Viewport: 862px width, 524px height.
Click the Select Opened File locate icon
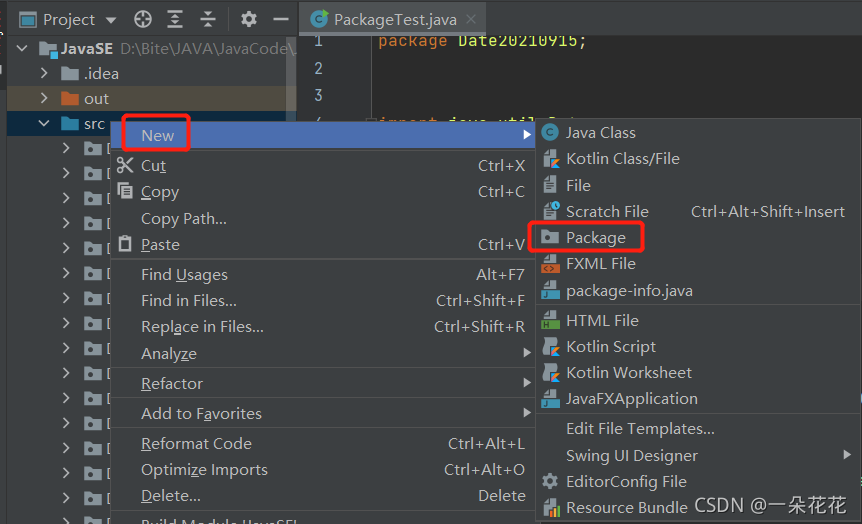coord(143,19)
